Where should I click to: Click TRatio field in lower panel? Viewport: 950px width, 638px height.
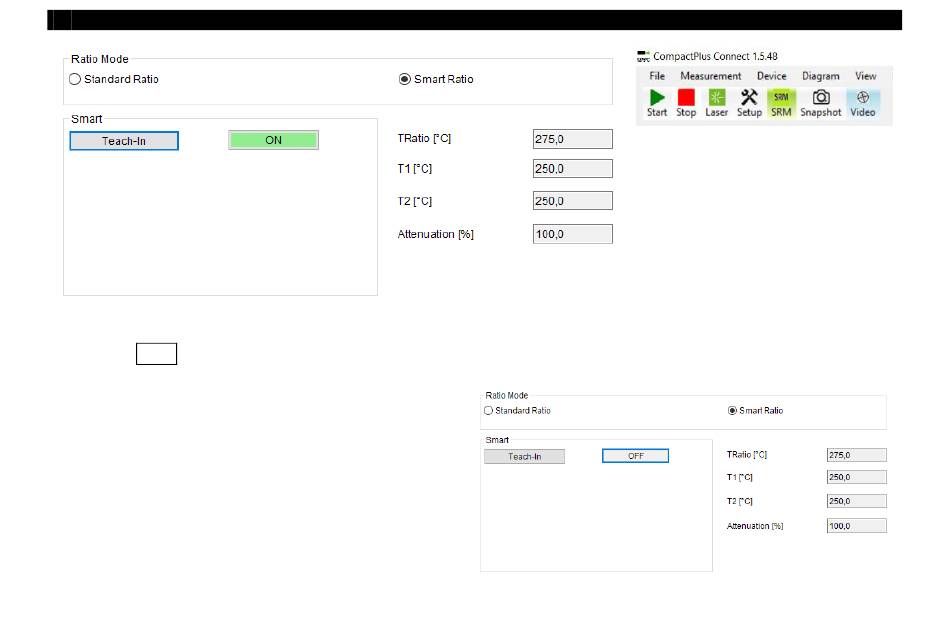click(857, 455)
